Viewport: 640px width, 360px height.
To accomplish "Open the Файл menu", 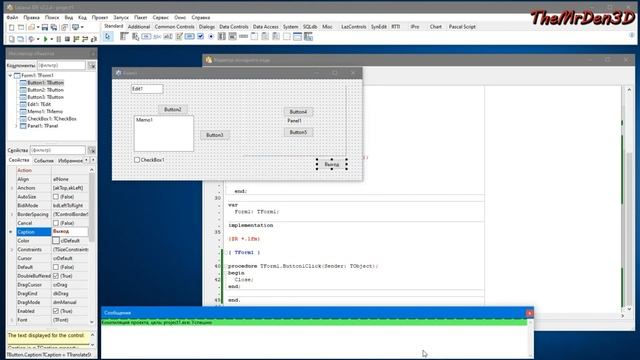I will tap(12, 18).
